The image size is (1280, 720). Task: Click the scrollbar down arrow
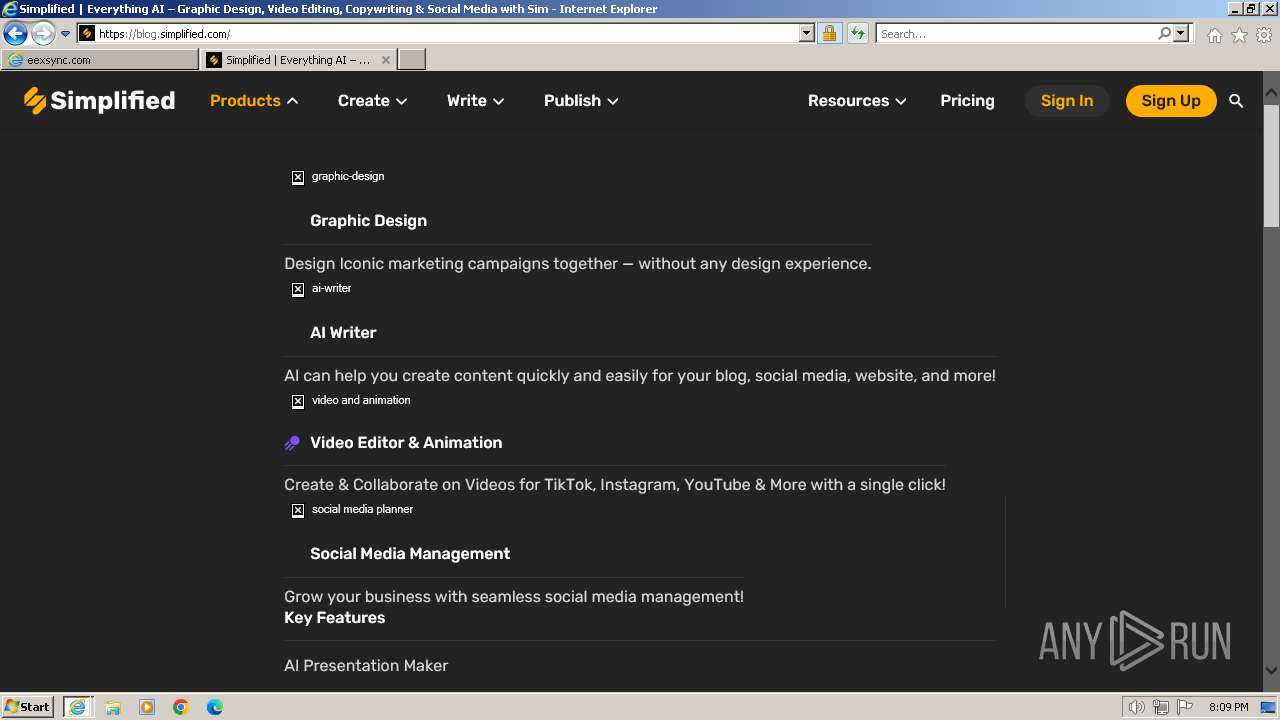pos(1271,671)
